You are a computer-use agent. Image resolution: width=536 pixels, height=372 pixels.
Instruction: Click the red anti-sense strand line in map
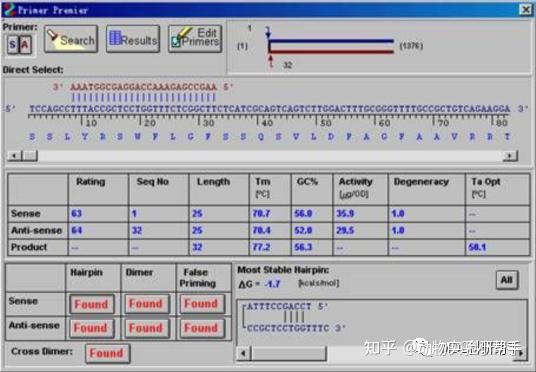pos(331,52)
